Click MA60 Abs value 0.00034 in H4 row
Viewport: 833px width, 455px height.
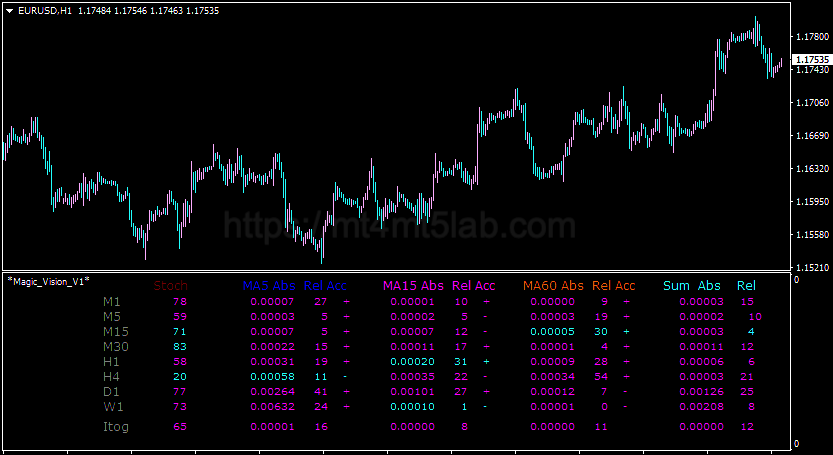pos(553,377)
